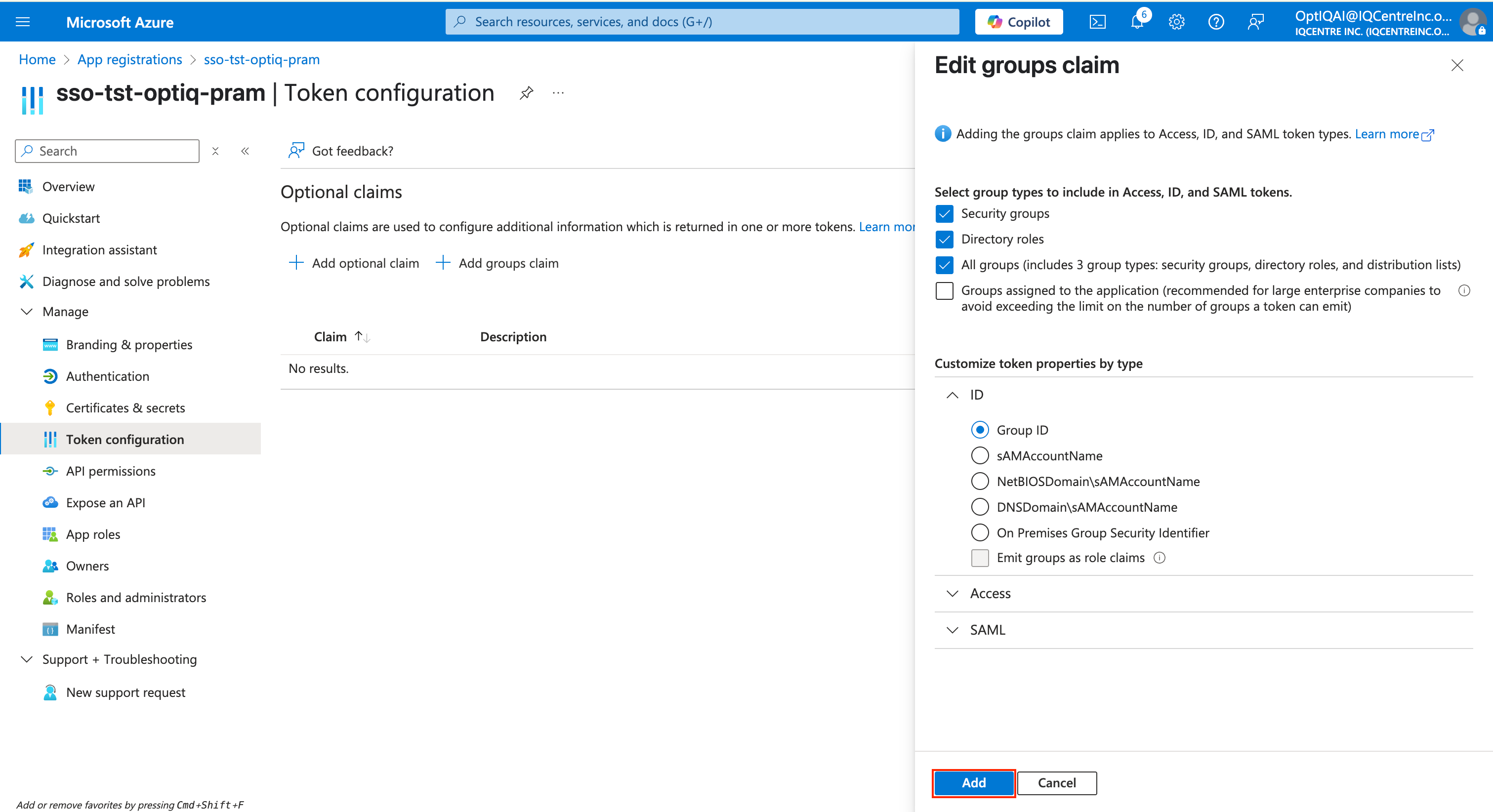Click the Branding & properties icon
This screenshot has height=812, width=1493.
tap(50, 344)
